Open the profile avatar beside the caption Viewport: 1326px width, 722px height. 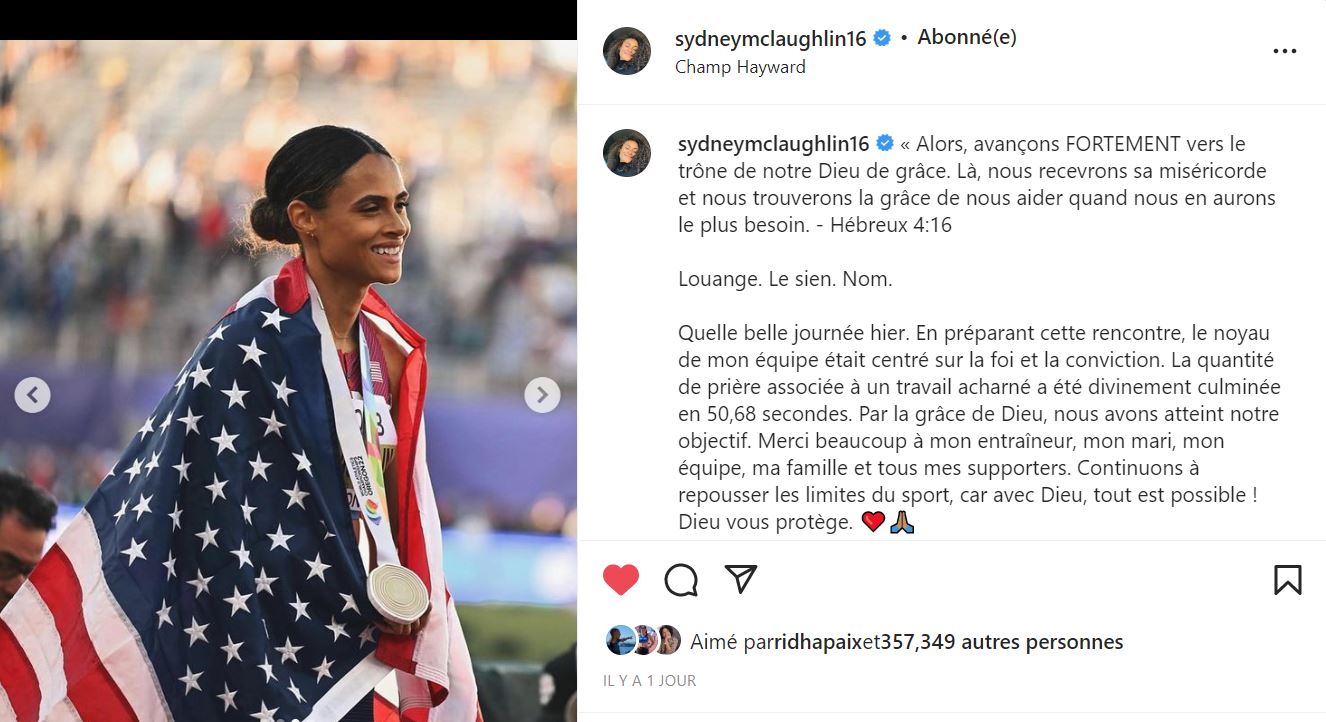(627, 153)
